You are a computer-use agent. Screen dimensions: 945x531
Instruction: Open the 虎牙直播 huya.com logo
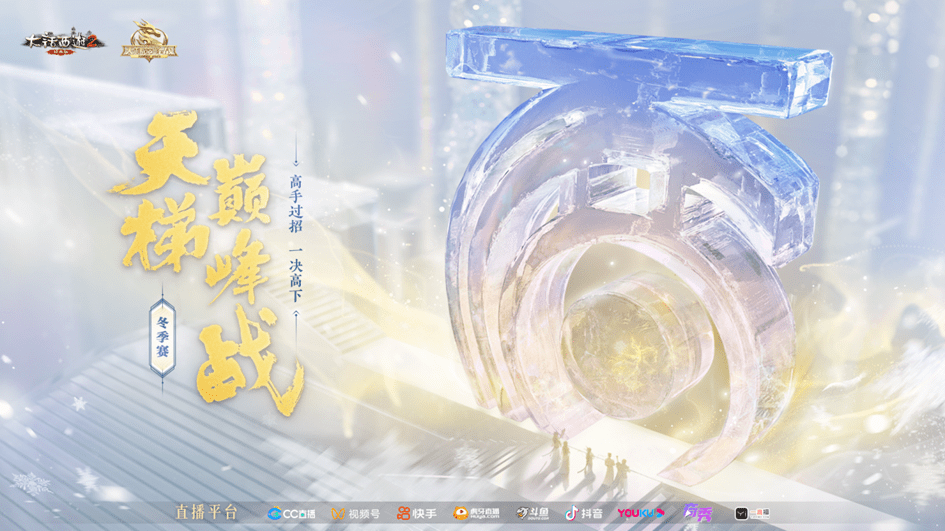click(x=476, y=514)
